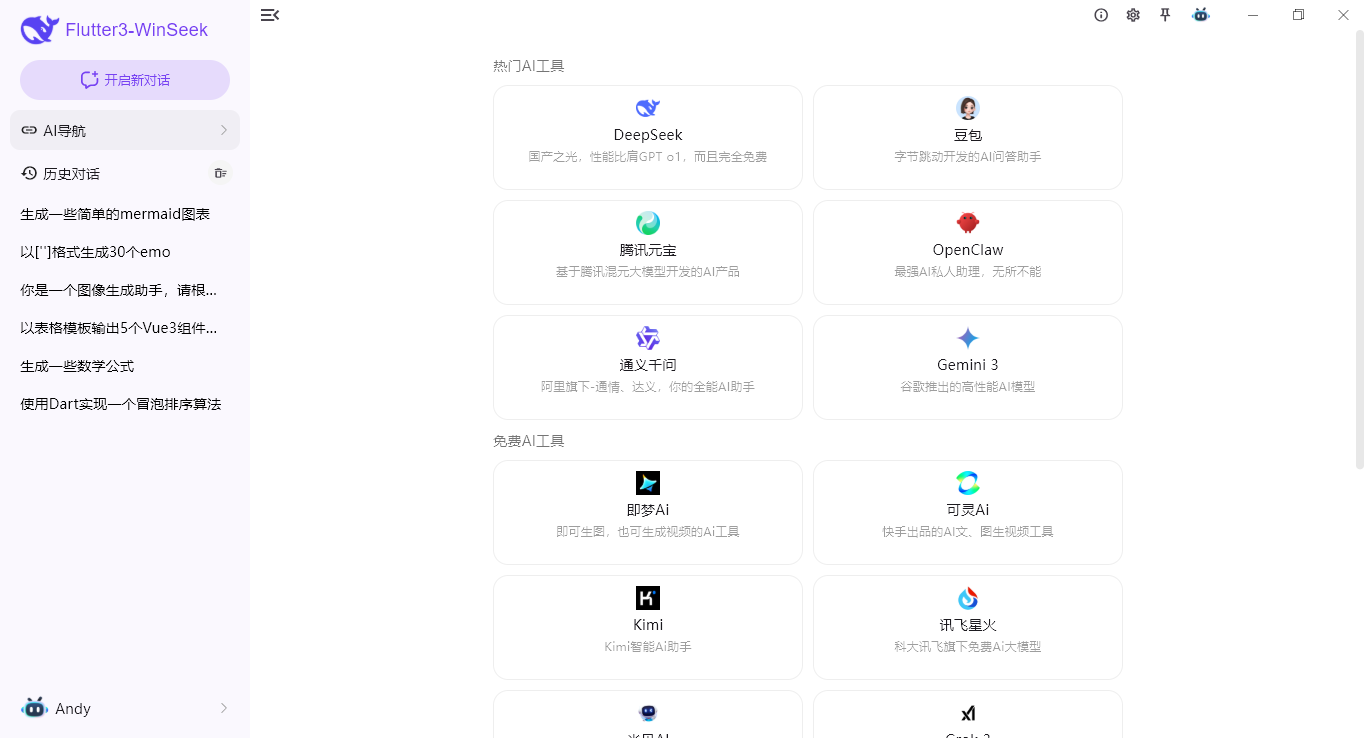This screenshot has width=1366, height=738.
Task: Collapse the sidebar with the top-left menu icon
Action: click(269, 15)
